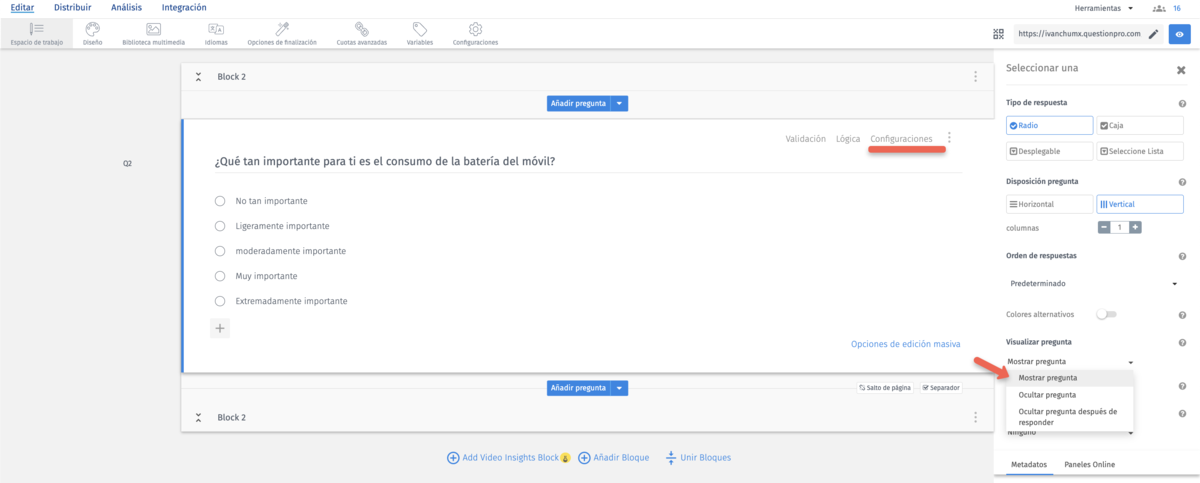Open the users icon next to 16

[1159, 8]
